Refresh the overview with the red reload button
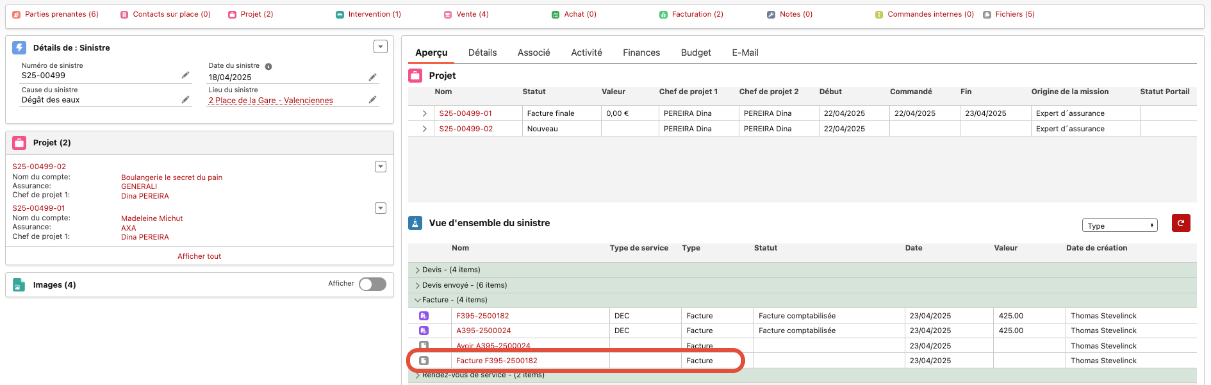1211x385 pixels. [x=1181, y=224]
